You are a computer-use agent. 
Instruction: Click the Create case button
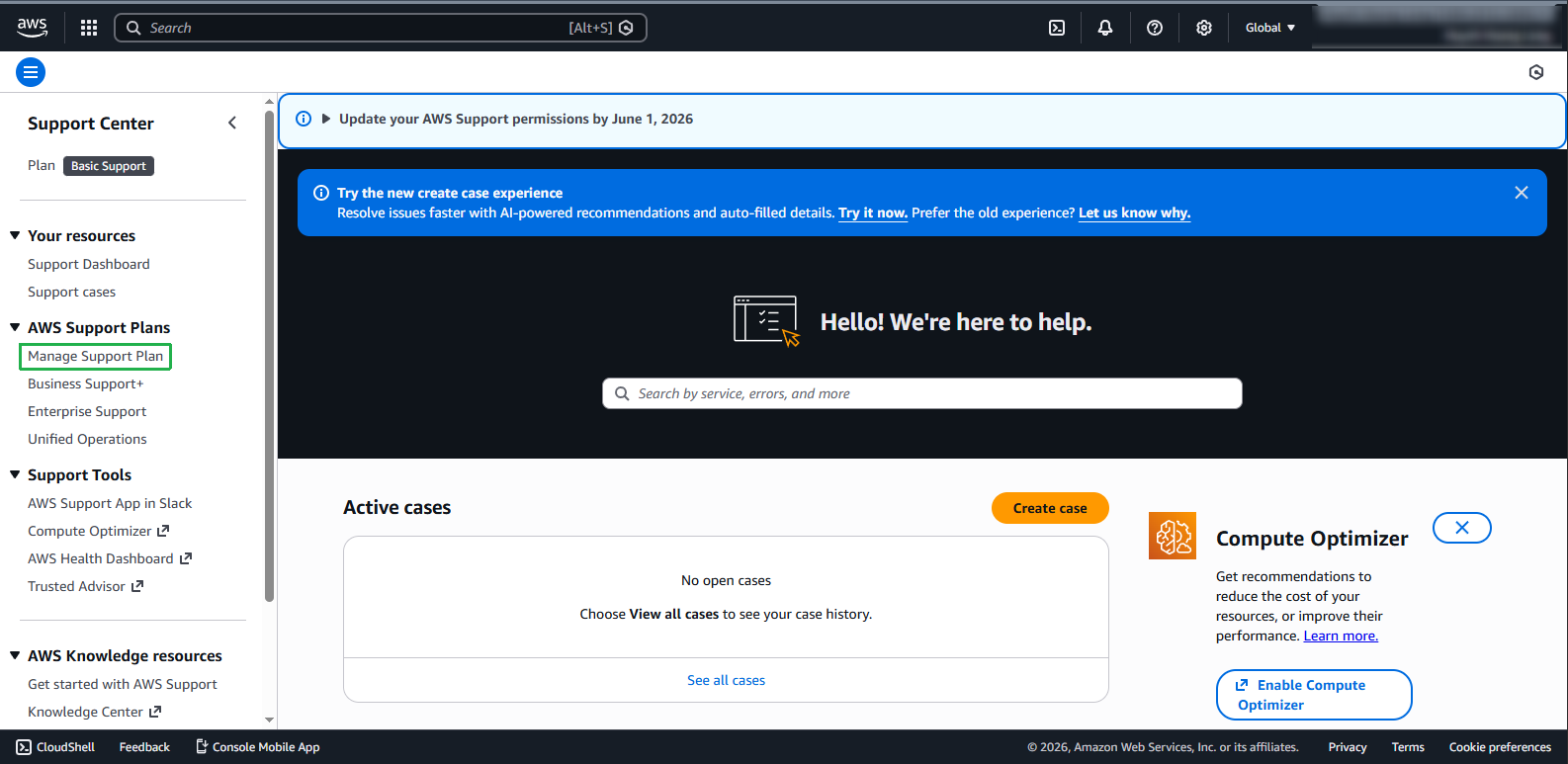1050,508
